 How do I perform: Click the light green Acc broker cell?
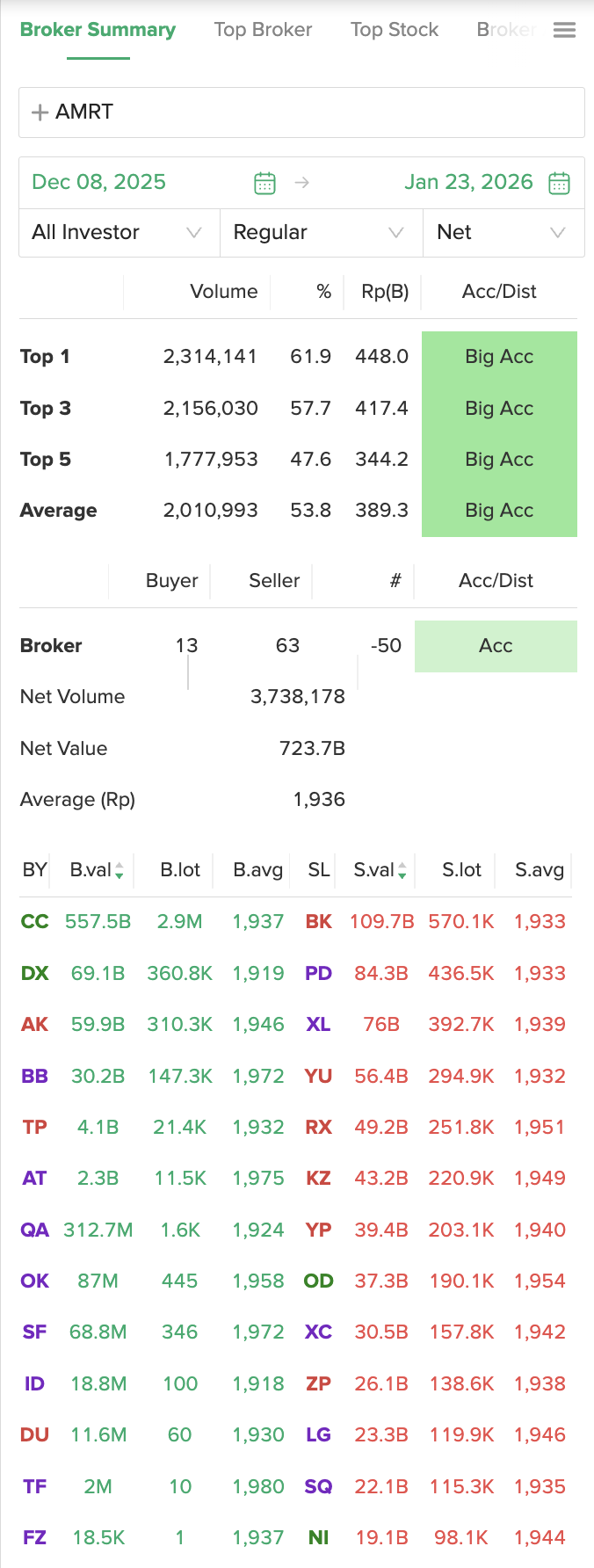point(496,646)
